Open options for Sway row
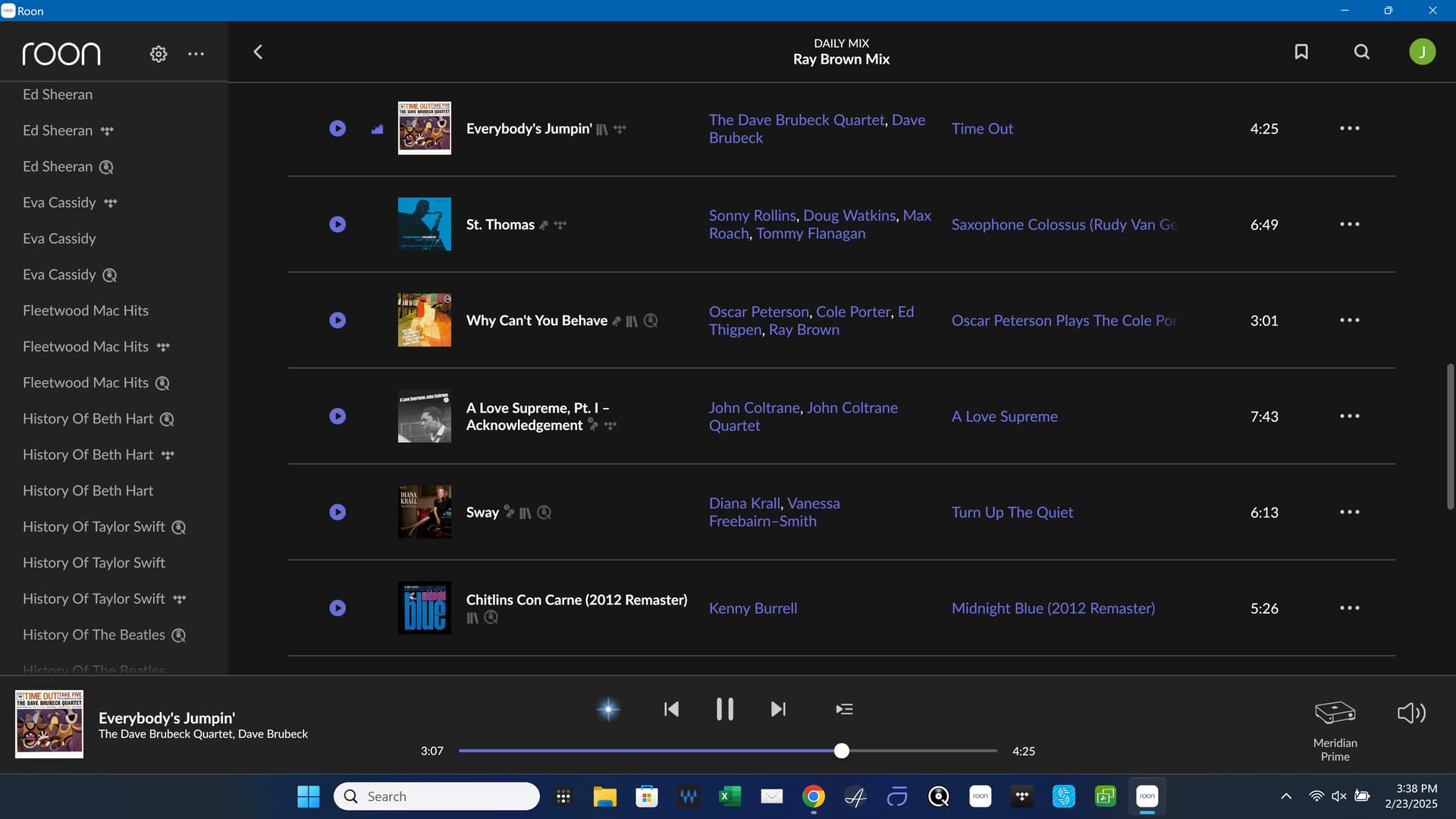The height and width of the screenshot is (819, 1456). coord(1349,512)
